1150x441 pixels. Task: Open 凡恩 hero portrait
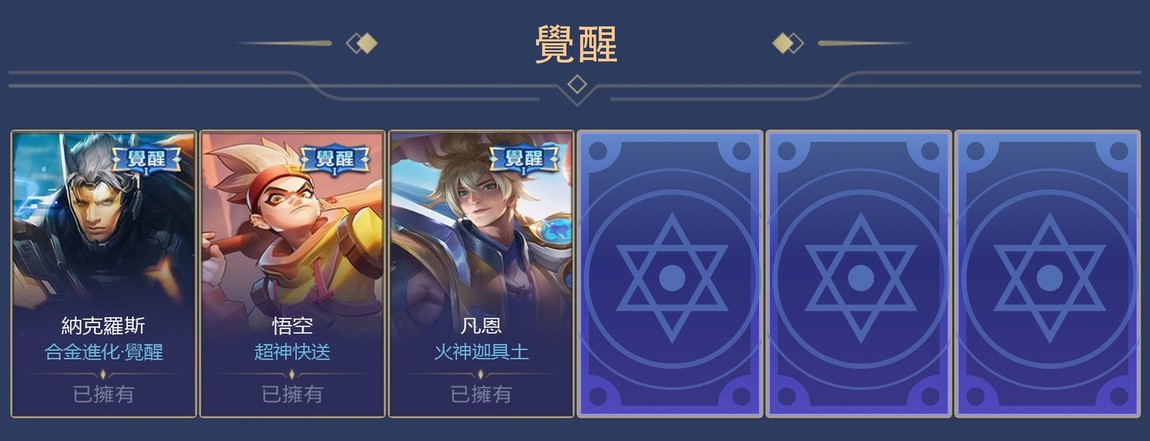click(481, 220)
